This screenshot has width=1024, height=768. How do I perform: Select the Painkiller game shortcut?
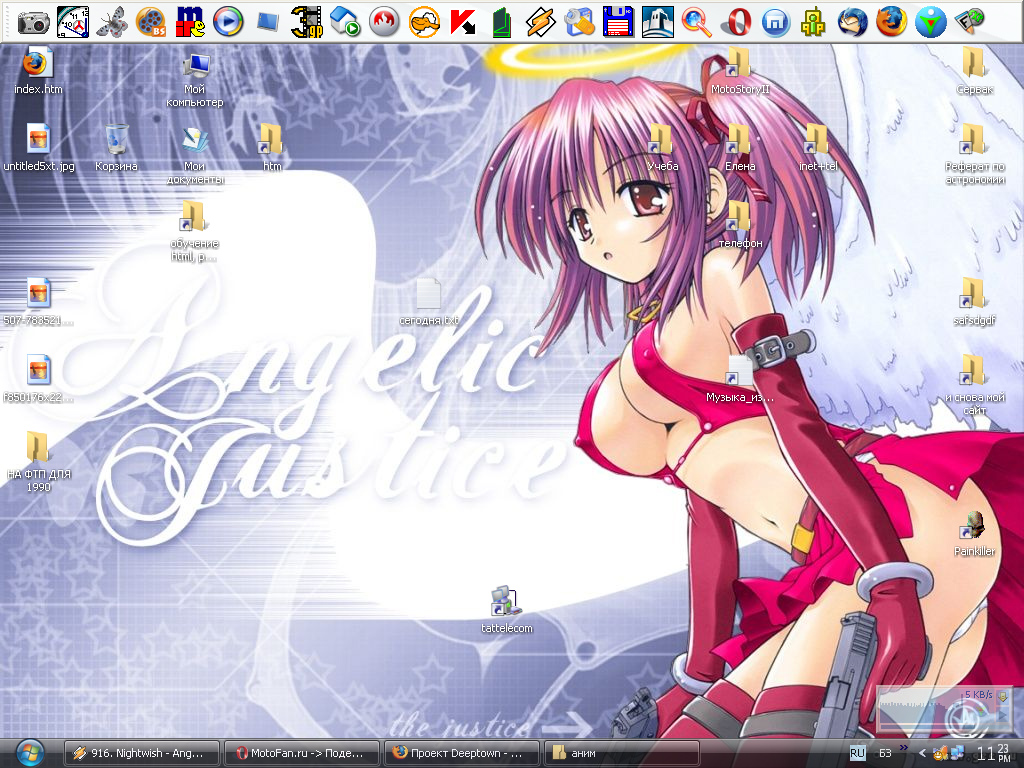click(974, 534)
